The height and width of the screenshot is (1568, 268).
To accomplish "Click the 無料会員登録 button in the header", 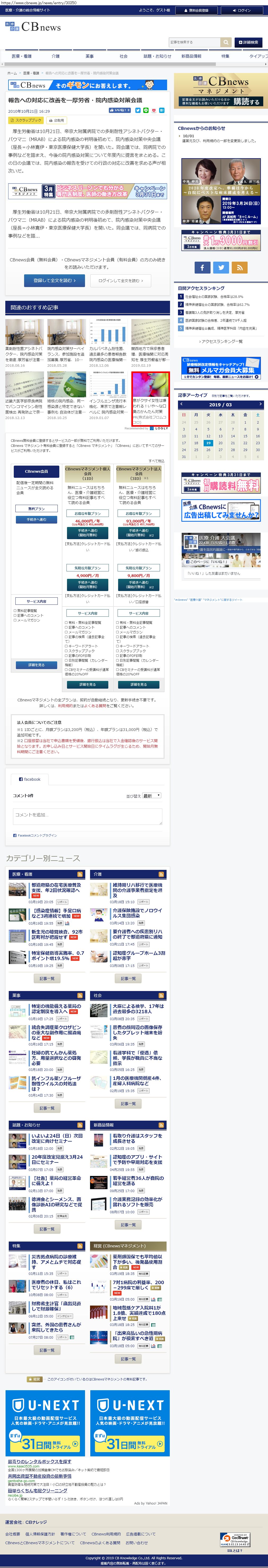I will [x=196, y=10].
